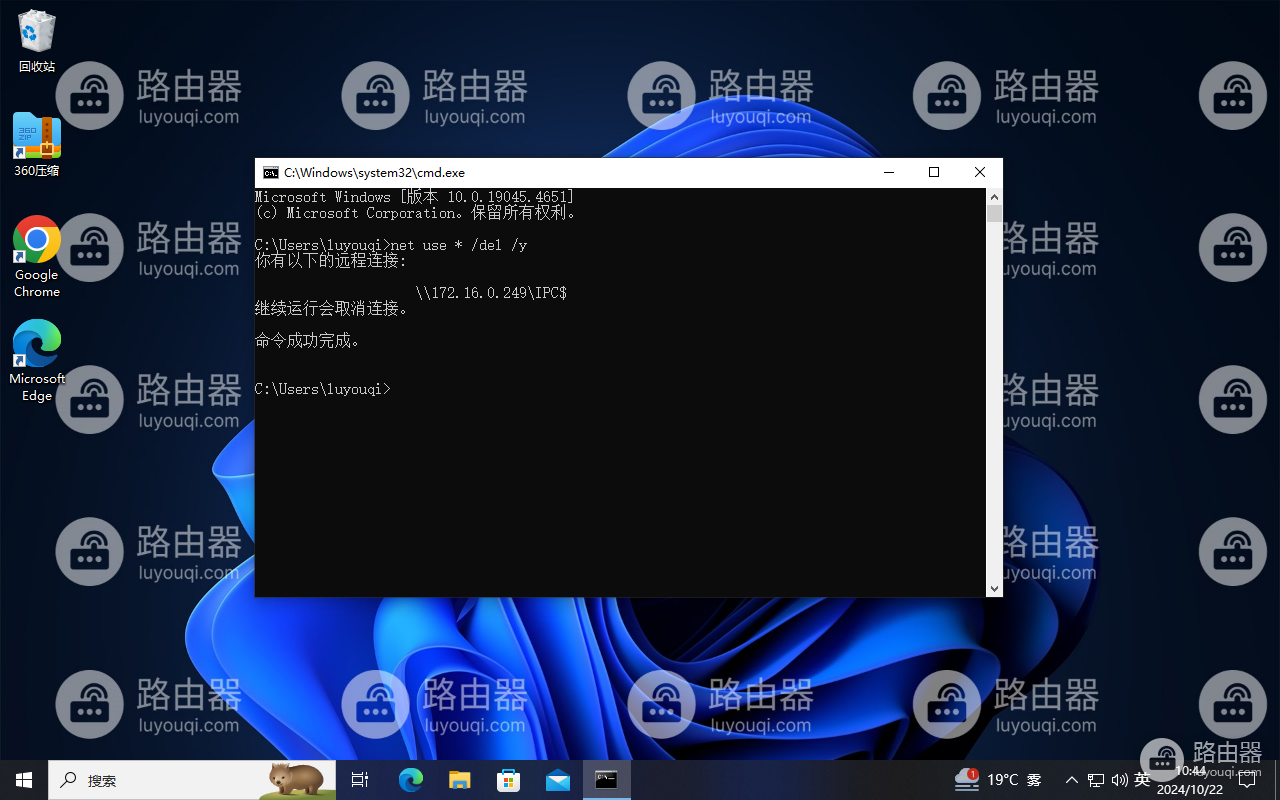Click the taskbar clock showing 2024/10/22
Screen dimensions: 1280x800
pyautogui.click(x=1190, y=780)
